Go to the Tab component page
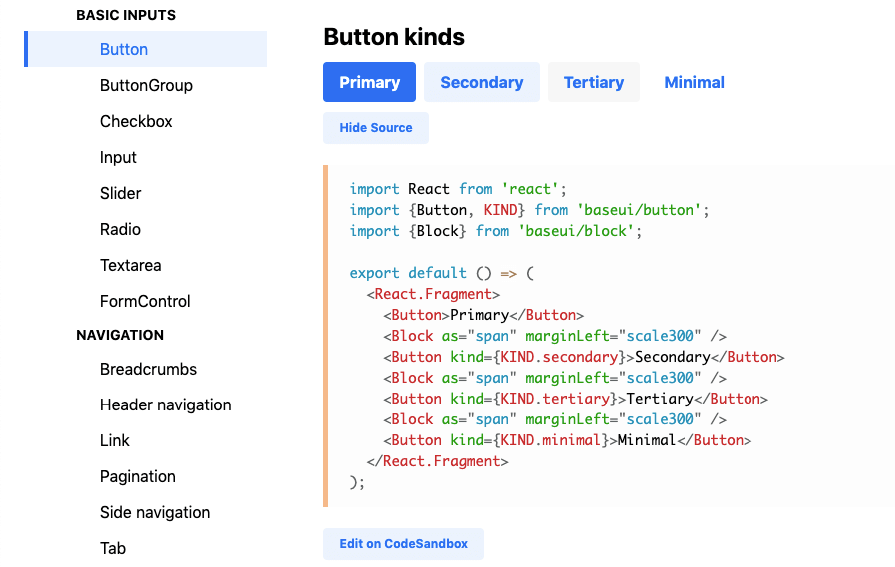The width and height of the screenshot is (895, 567). point(113,548)
